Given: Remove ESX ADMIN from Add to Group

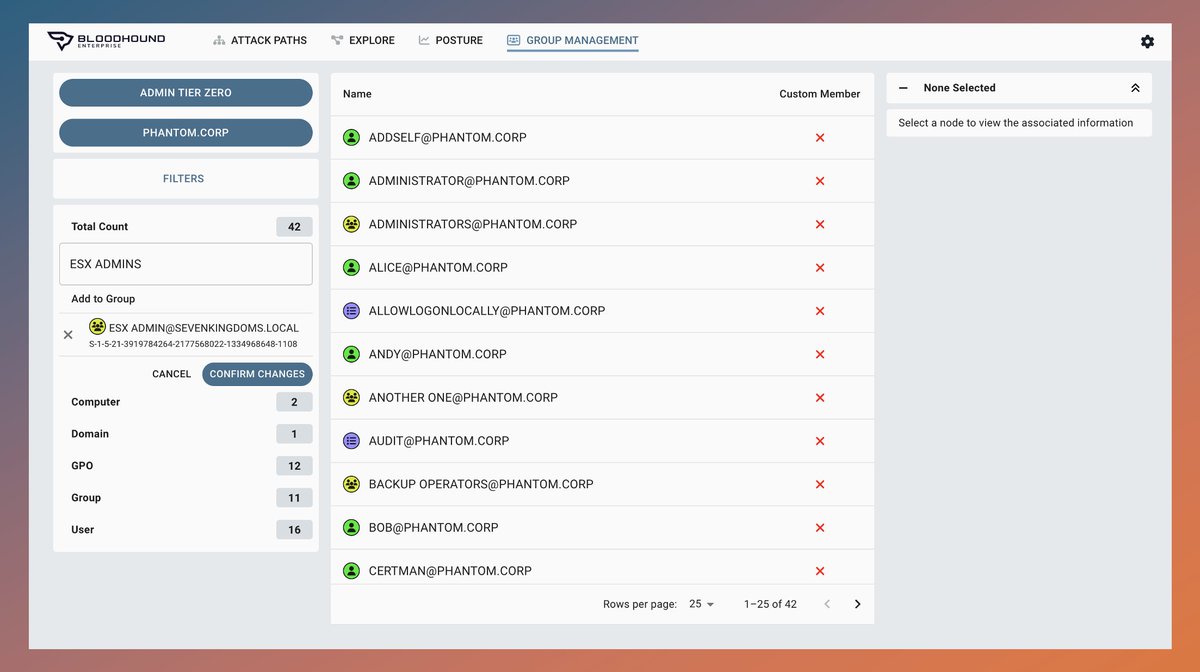Looking at the screenshot, I should tap(68, 335).
